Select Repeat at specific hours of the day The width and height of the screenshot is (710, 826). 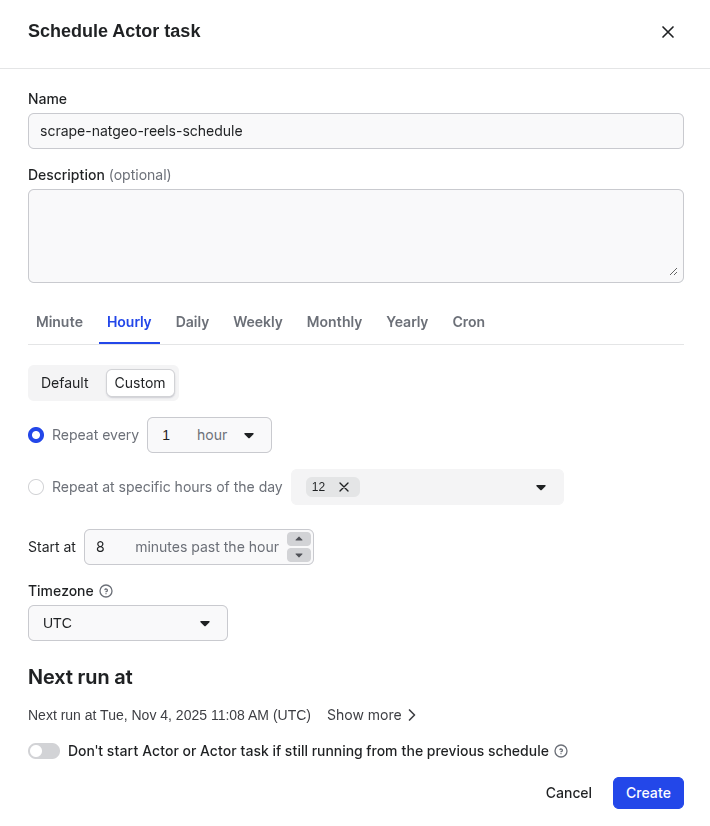pos(36,487)
